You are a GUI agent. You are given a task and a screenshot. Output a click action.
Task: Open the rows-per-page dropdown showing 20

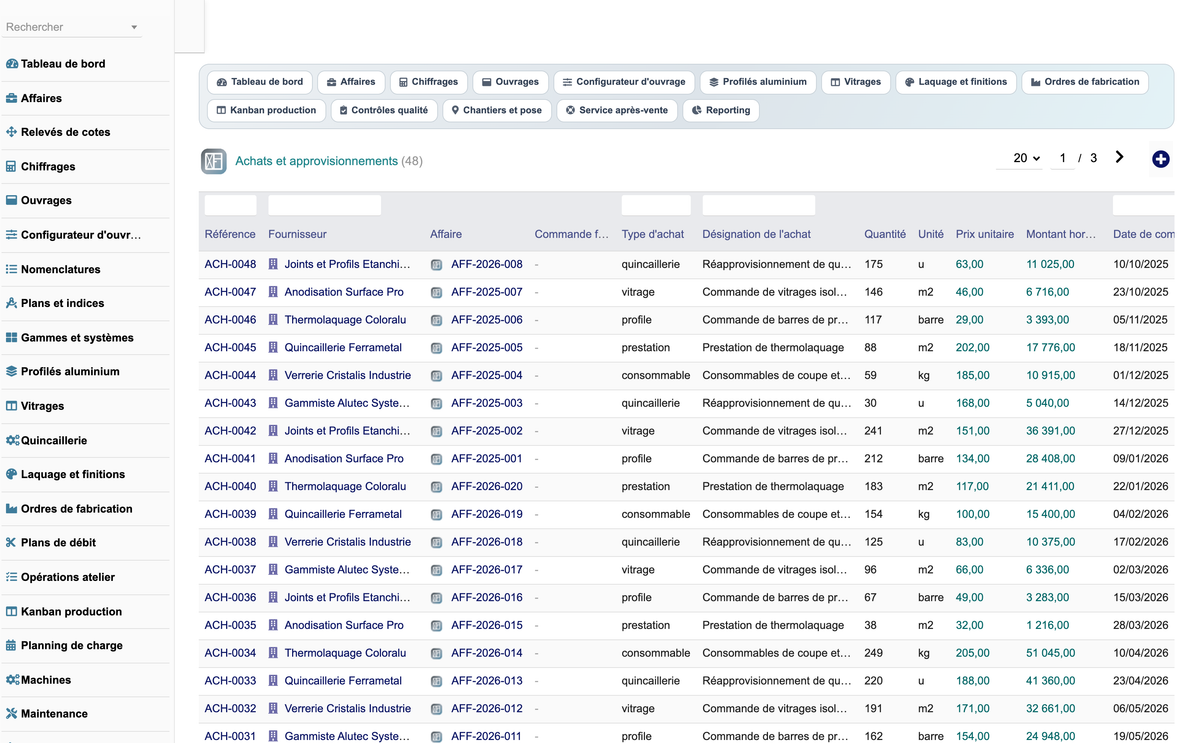point(1020,158)
